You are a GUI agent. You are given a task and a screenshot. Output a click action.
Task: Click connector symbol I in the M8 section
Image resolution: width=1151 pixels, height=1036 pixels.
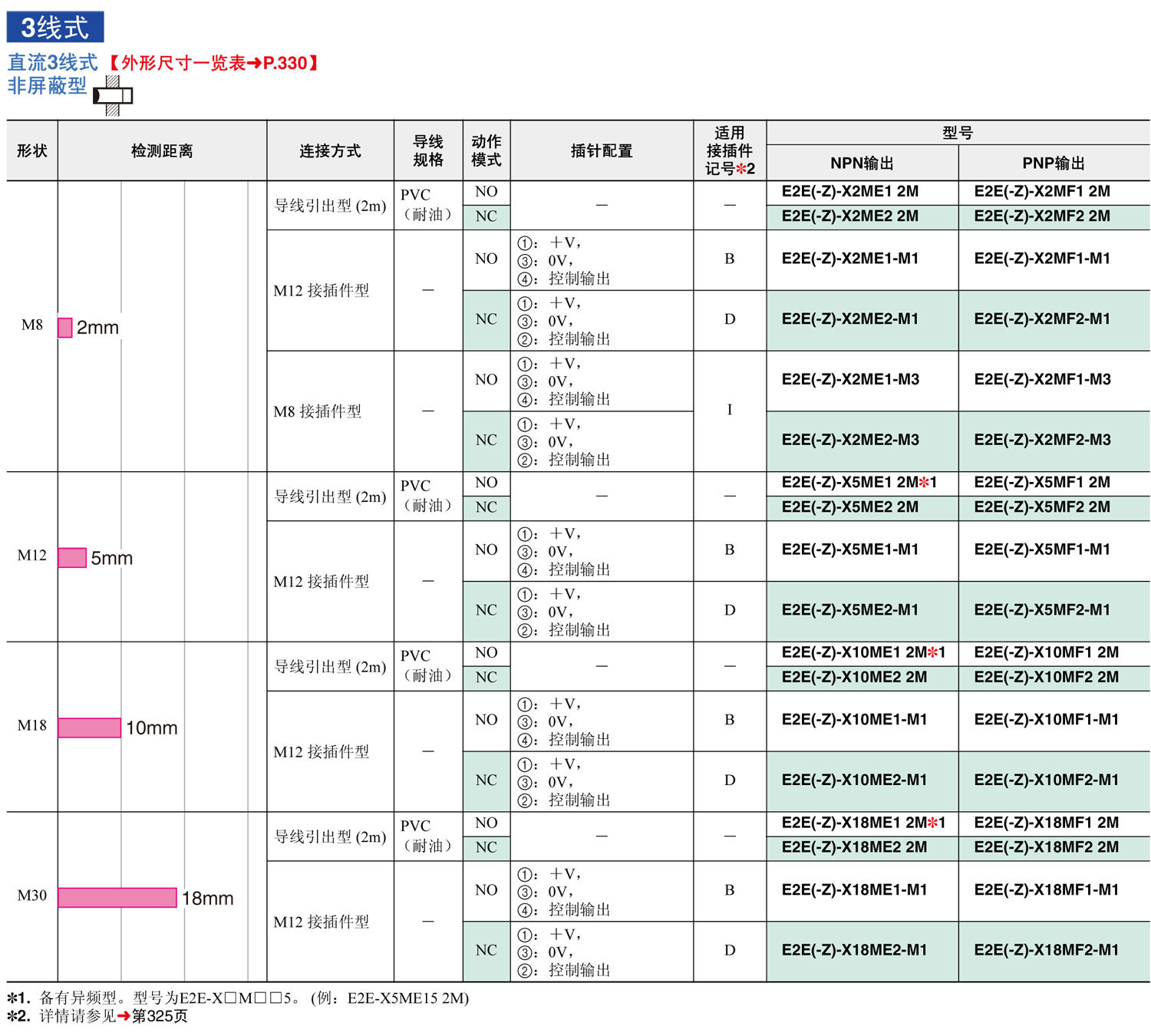pyautogui.click(x=730, y=410)
